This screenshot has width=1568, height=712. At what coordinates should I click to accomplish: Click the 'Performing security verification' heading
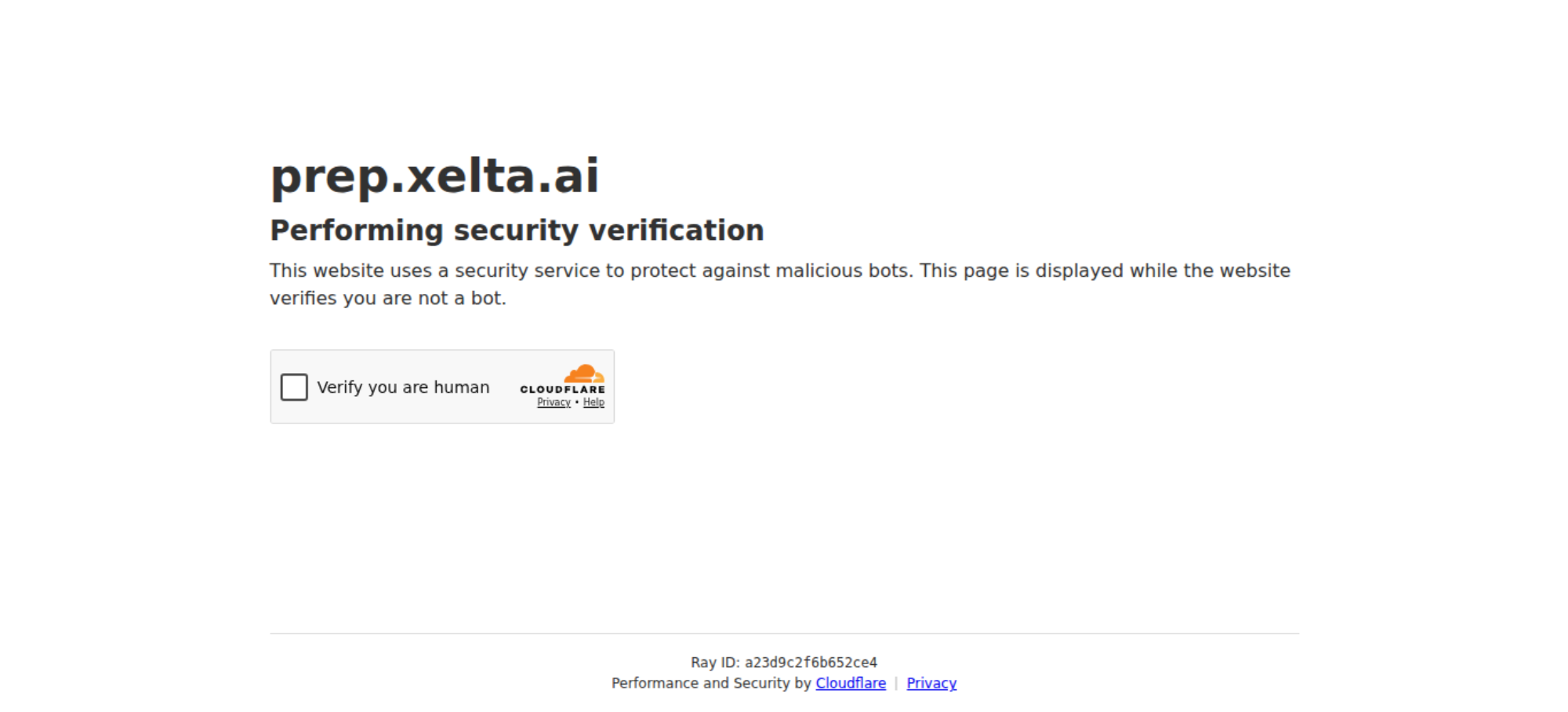coord(517,231)
